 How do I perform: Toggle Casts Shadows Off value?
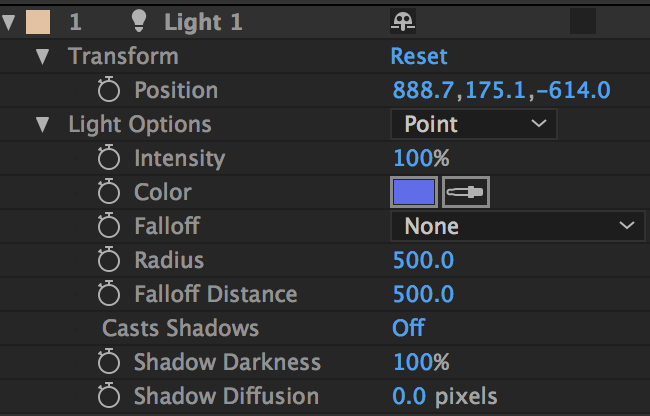(408, 328)
